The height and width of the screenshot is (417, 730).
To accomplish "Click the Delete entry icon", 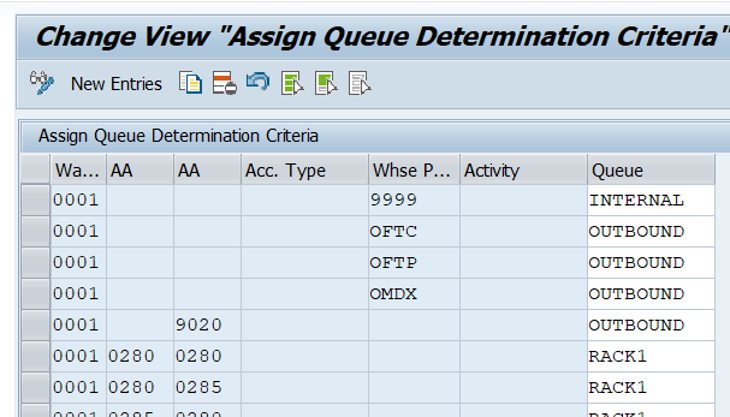I will pyautogui.click(x=224, y=83).
